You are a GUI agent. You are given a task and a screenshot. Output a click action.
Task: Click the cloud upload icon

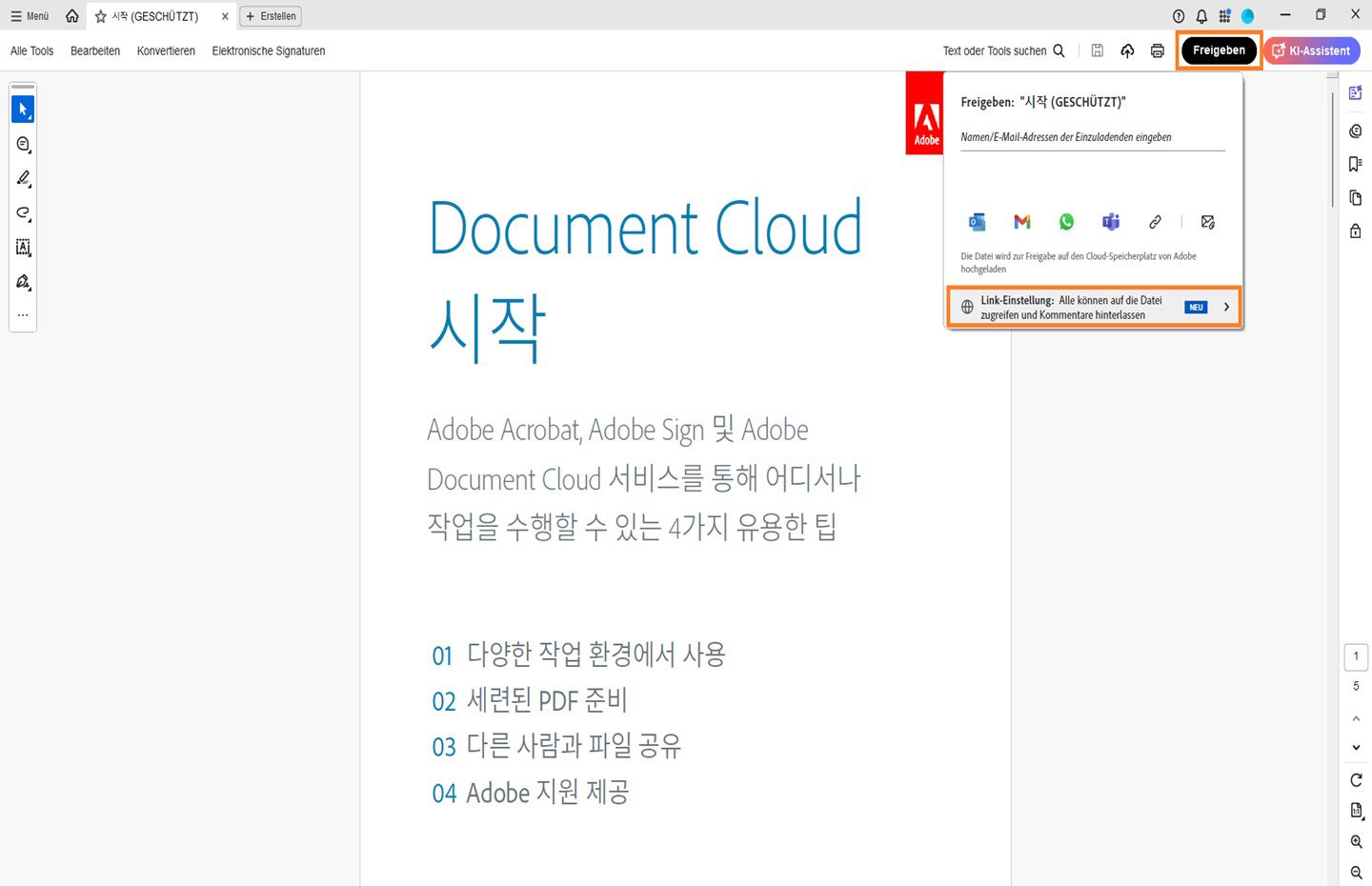point(1127,50)
